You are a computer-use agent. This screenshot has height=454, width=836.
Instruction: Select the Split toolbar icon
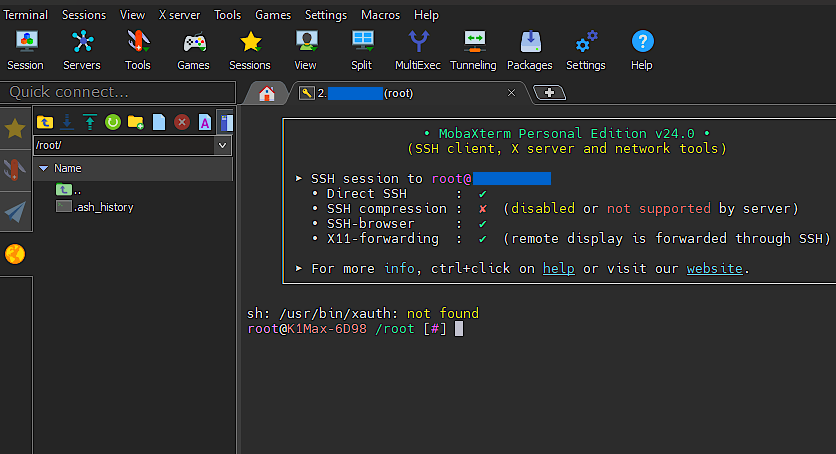point(361,50)
